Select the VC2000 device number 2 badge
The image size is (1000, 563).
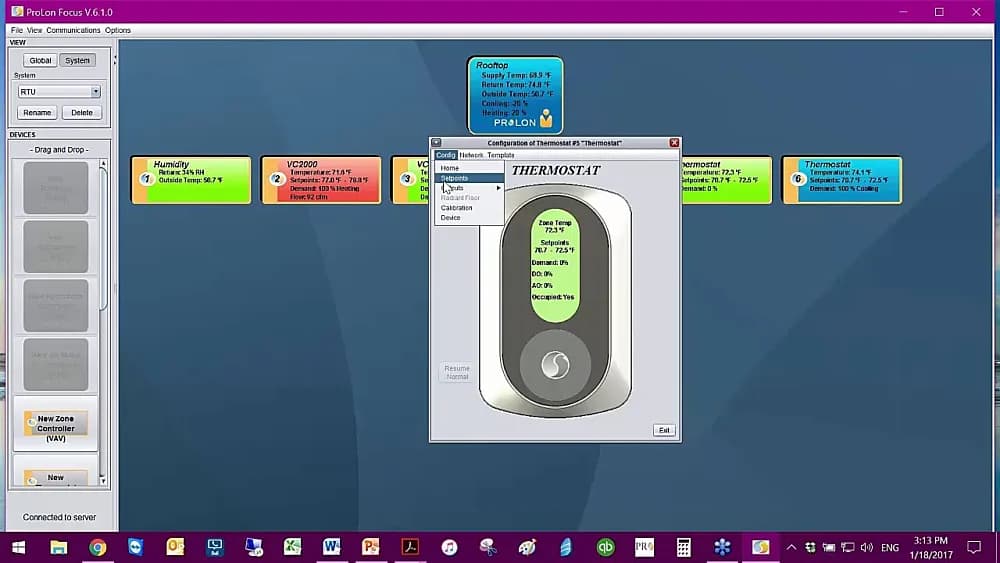[277, 179]
